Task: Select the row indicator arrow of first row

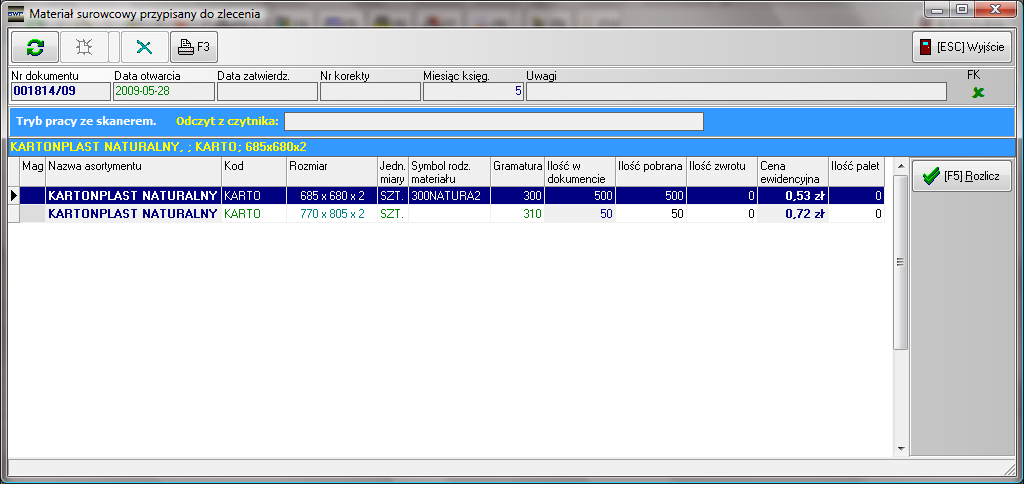Action: point(14,196)
